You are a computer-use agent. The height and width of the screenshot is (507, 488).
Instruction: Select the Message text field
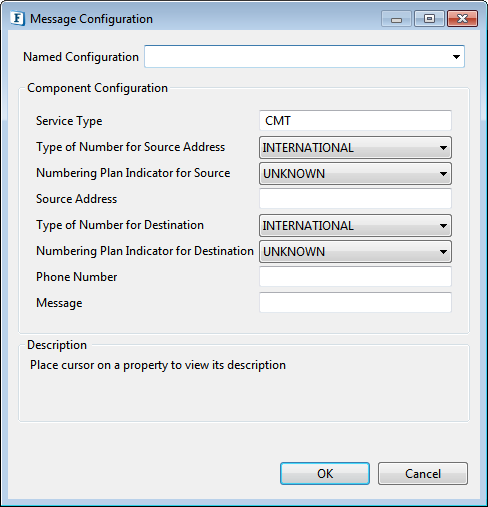tap(355, 303)
